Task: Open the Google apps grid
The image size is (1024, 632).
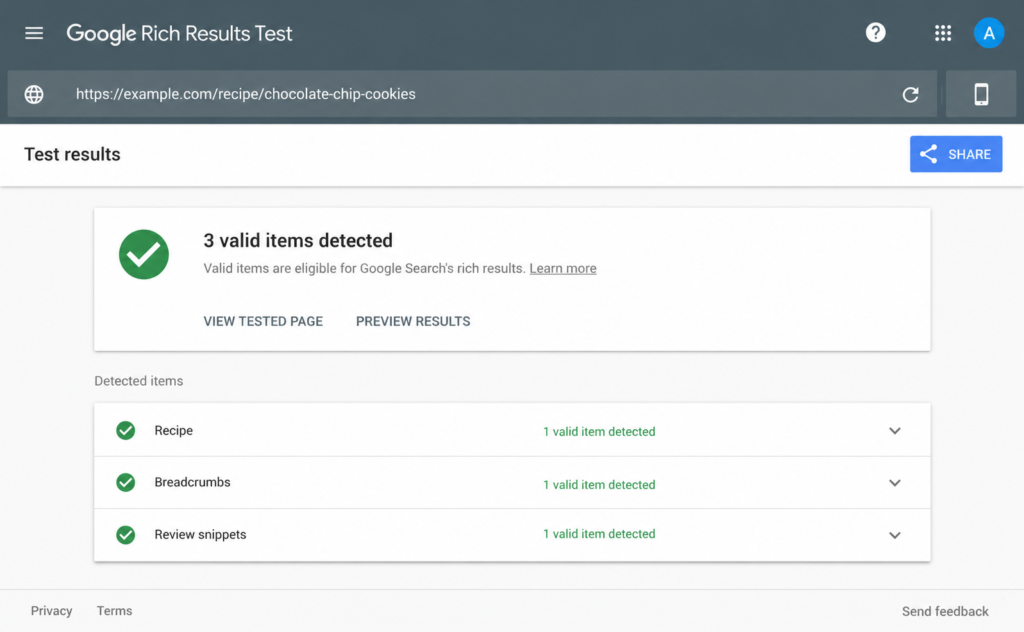Action: (942, 33)
